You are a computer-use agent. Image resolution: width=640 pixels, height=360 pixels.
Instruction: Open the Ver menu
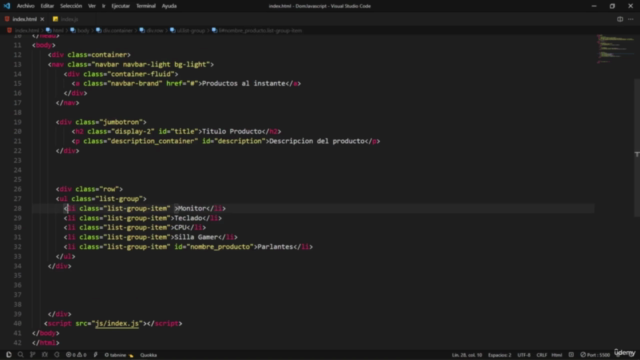click(x=92, y=6)
